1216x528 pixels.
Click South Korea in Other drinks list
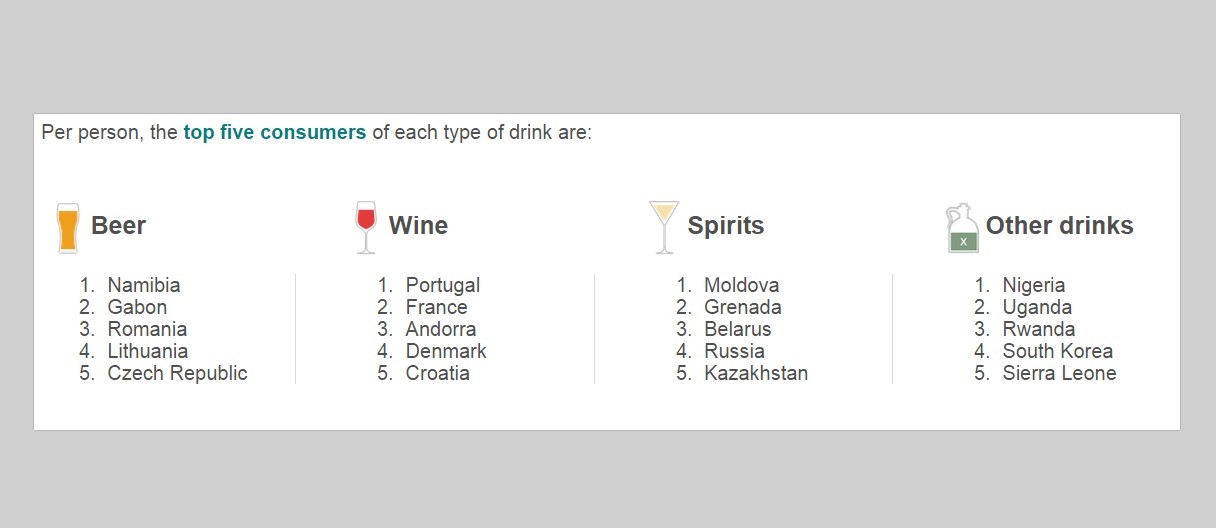1057,351
